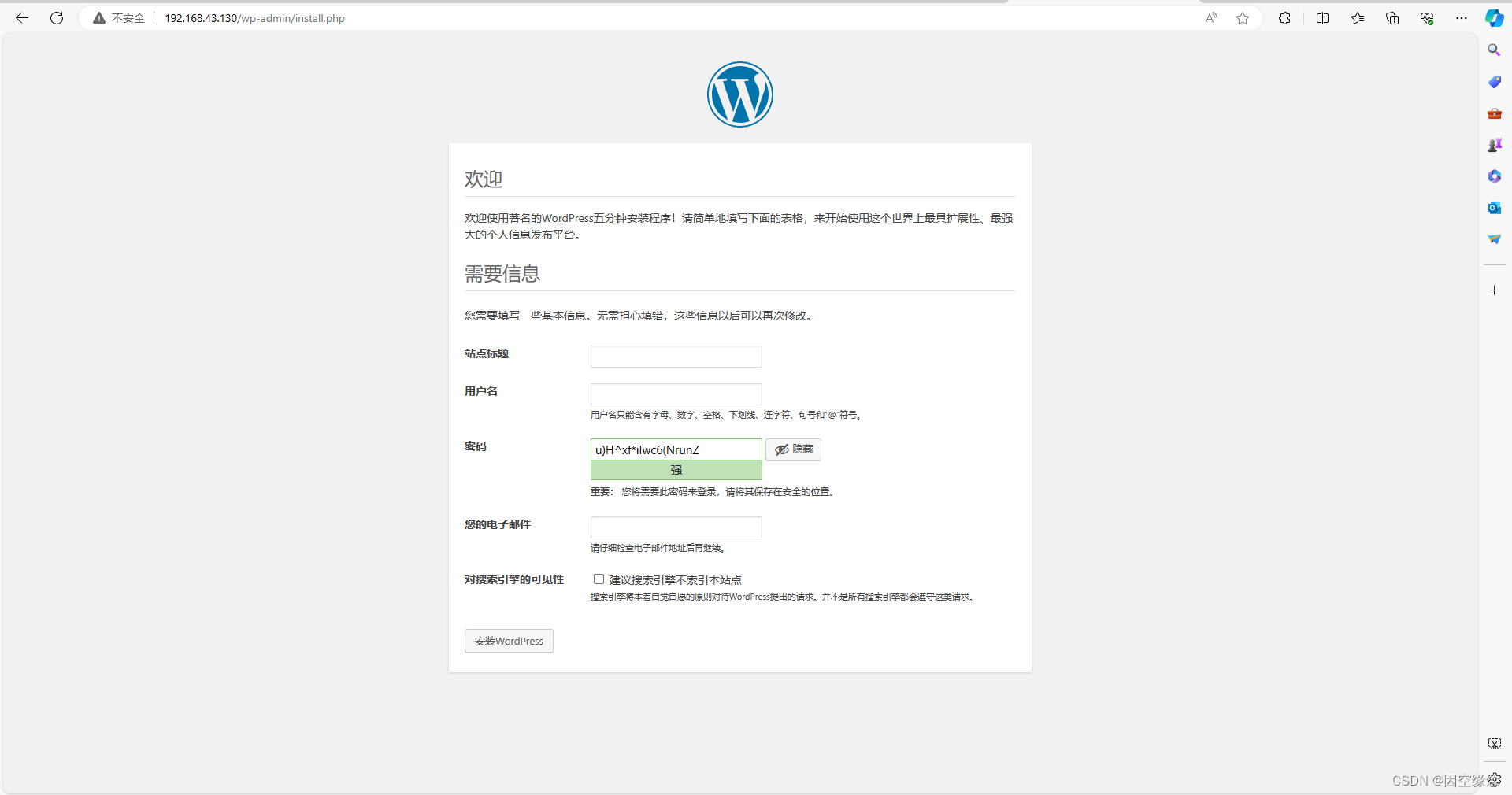The height and width of the screenshot is (795, 1512).
Task: Open the Settings and more menu
Action: tap(1462, 17)
